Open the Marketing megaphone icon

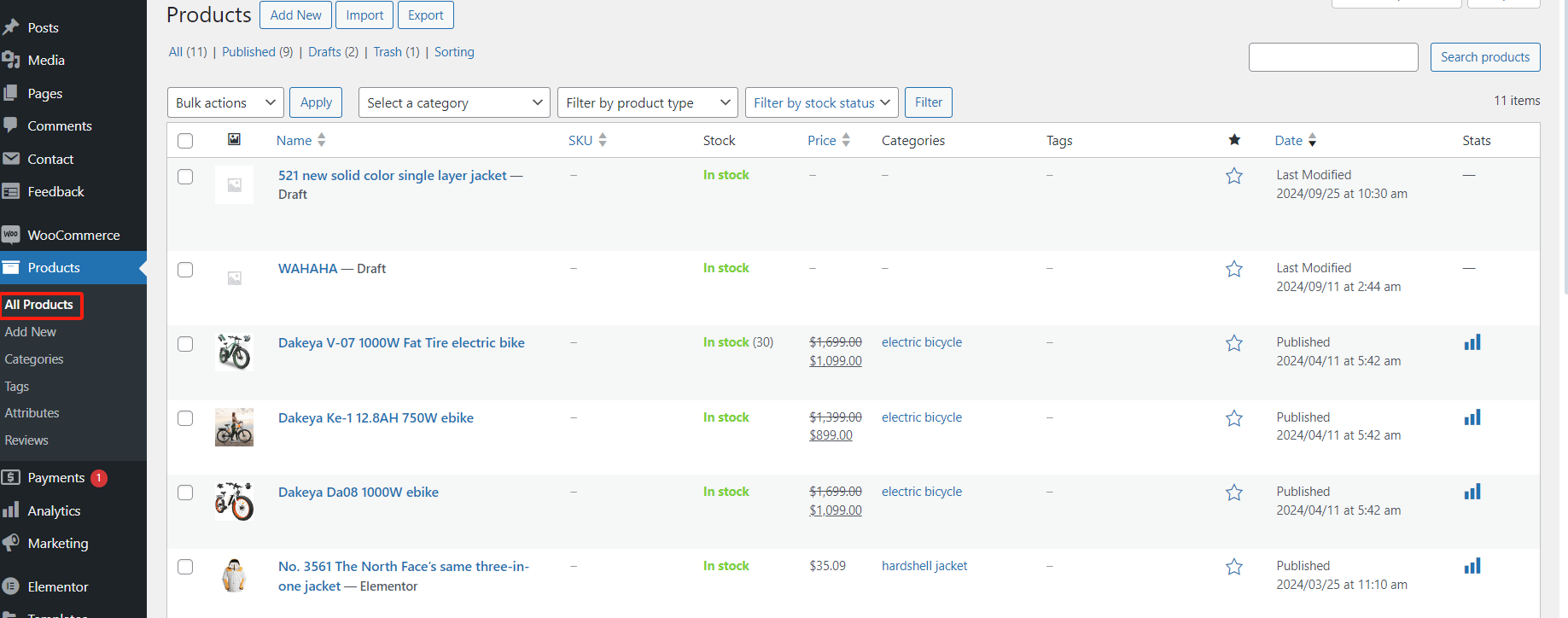click(x=11, y=543)
